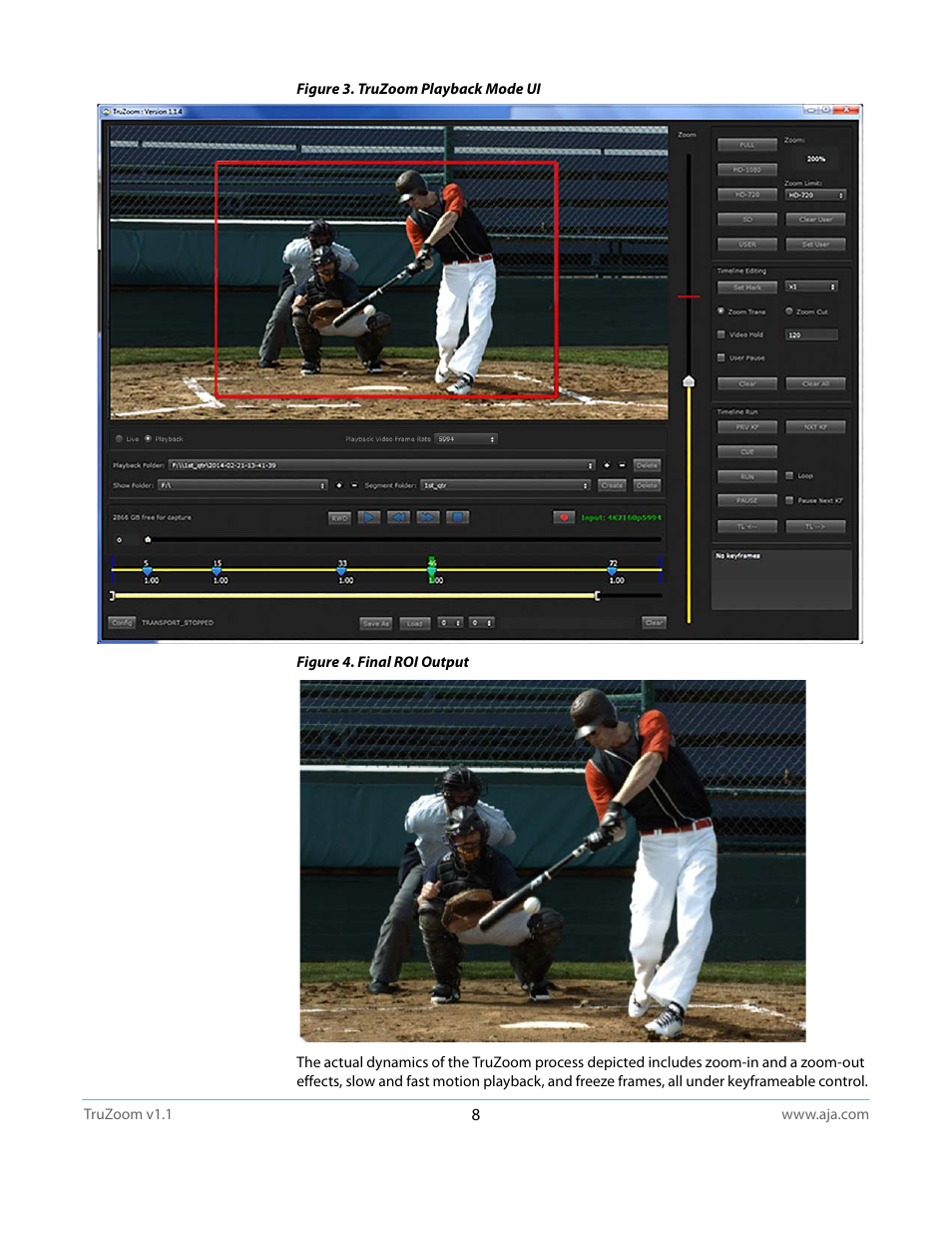Screen dimensions: 952x1233
Task: Select the Zoom Trans radio button
Action: point(720,311)
